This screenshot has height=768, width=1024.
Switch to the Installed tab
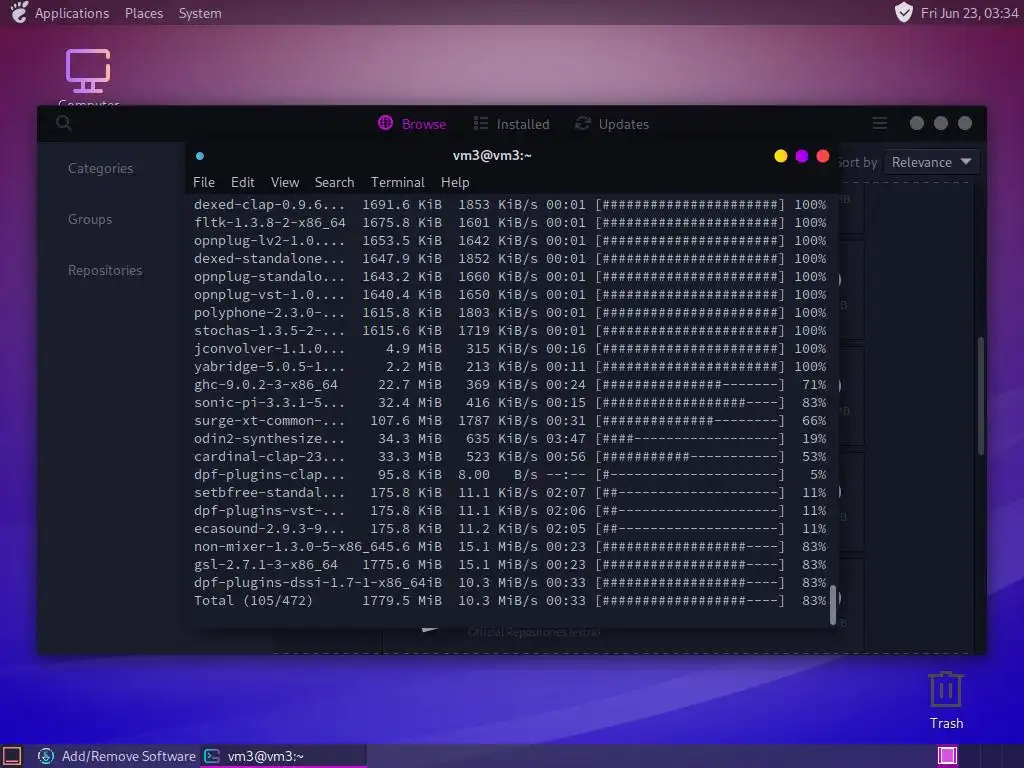[x=512, y=124]
